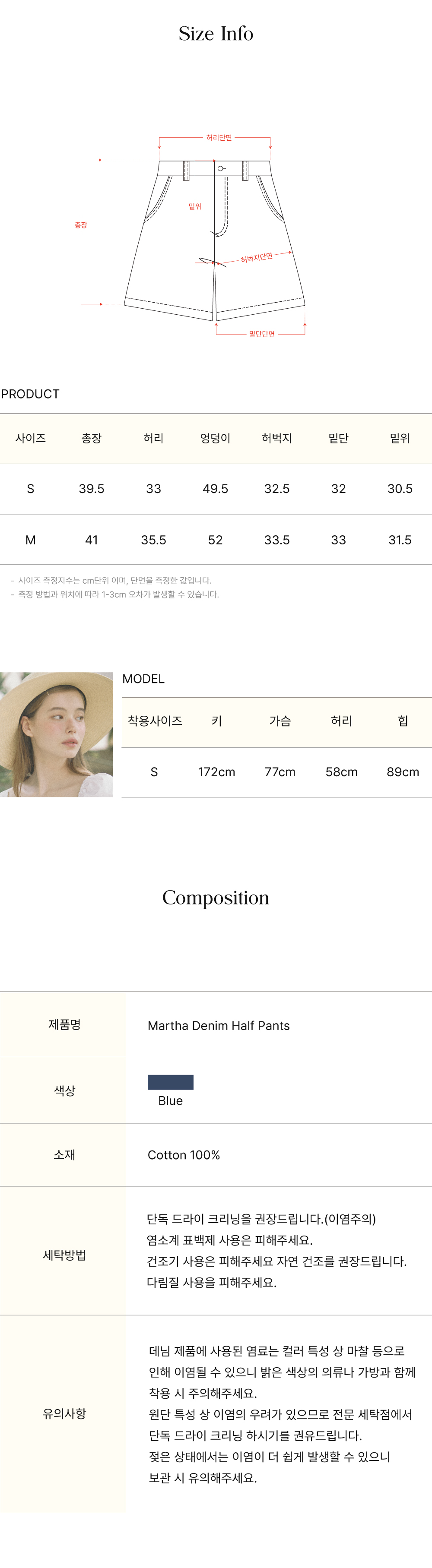Image resolution: width=432 pixels, height=1568 pixels.
Task: Click the 착용사이즈 column header
Action: pyautogui.click(x=155, y=721)
